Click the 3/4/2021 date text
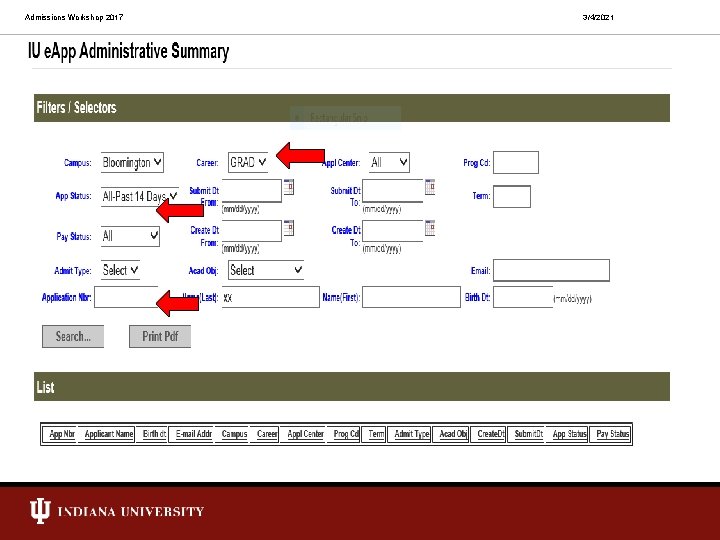Screen dimensions: 720x540 pyautogui.click(x=598, y=17)
